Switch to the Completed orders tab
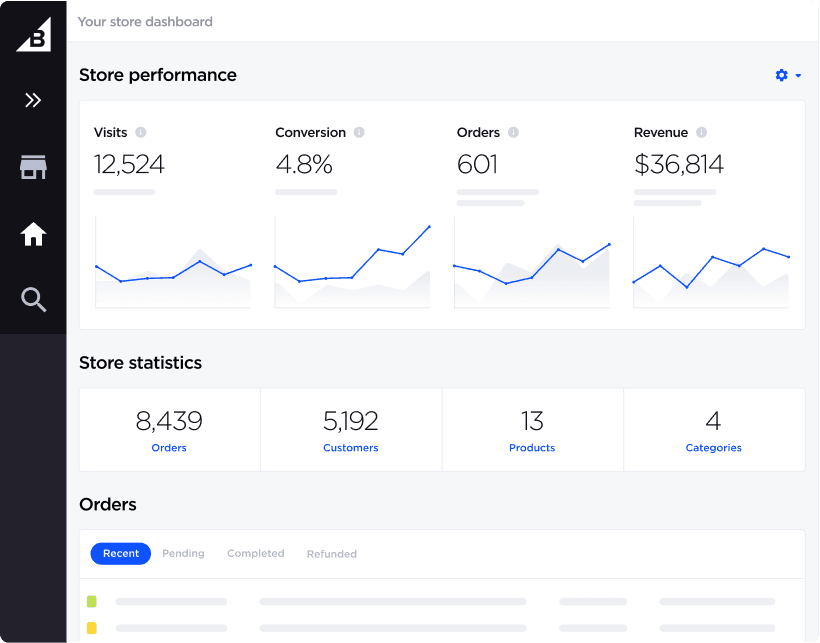Screen dimensions: 820x643 click(x=255, y=553)
